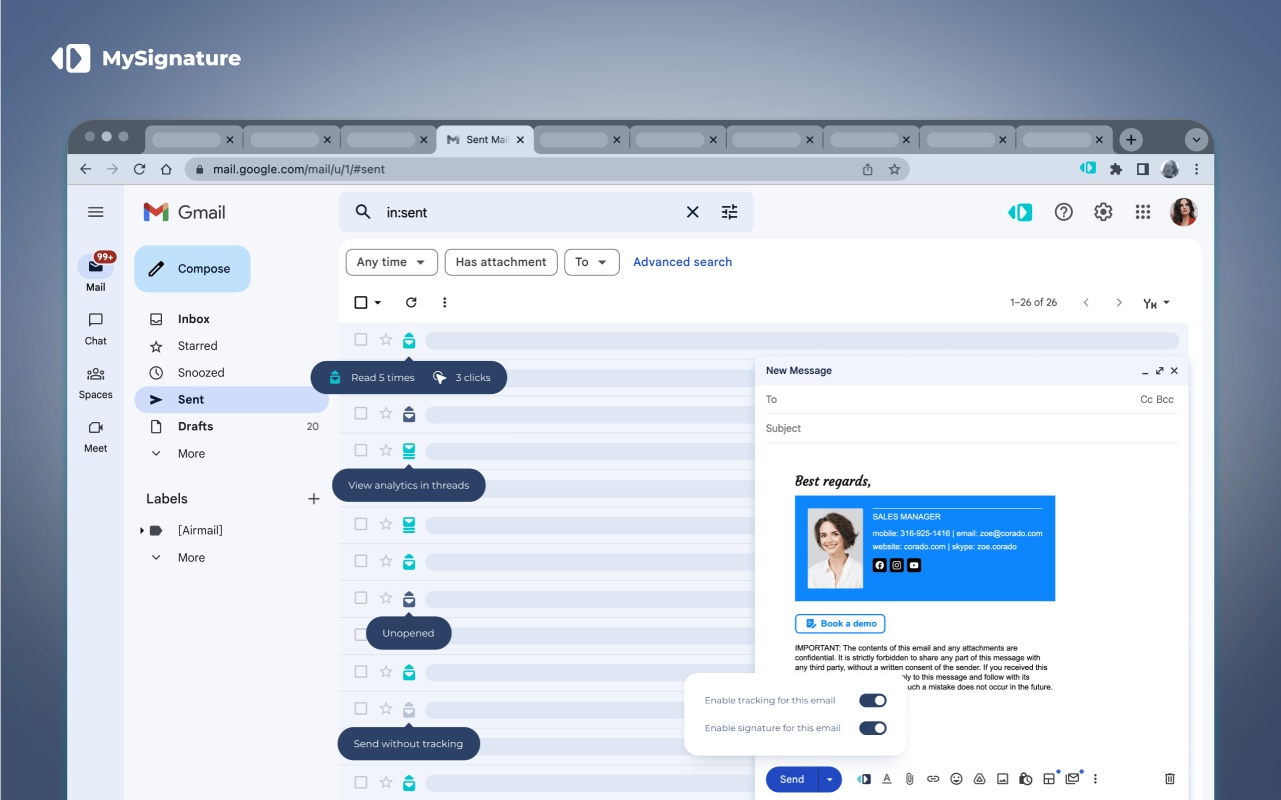The image size is (1281, 800).
Task: Refresh the sent mail list
Action: (x=411, y=302)
